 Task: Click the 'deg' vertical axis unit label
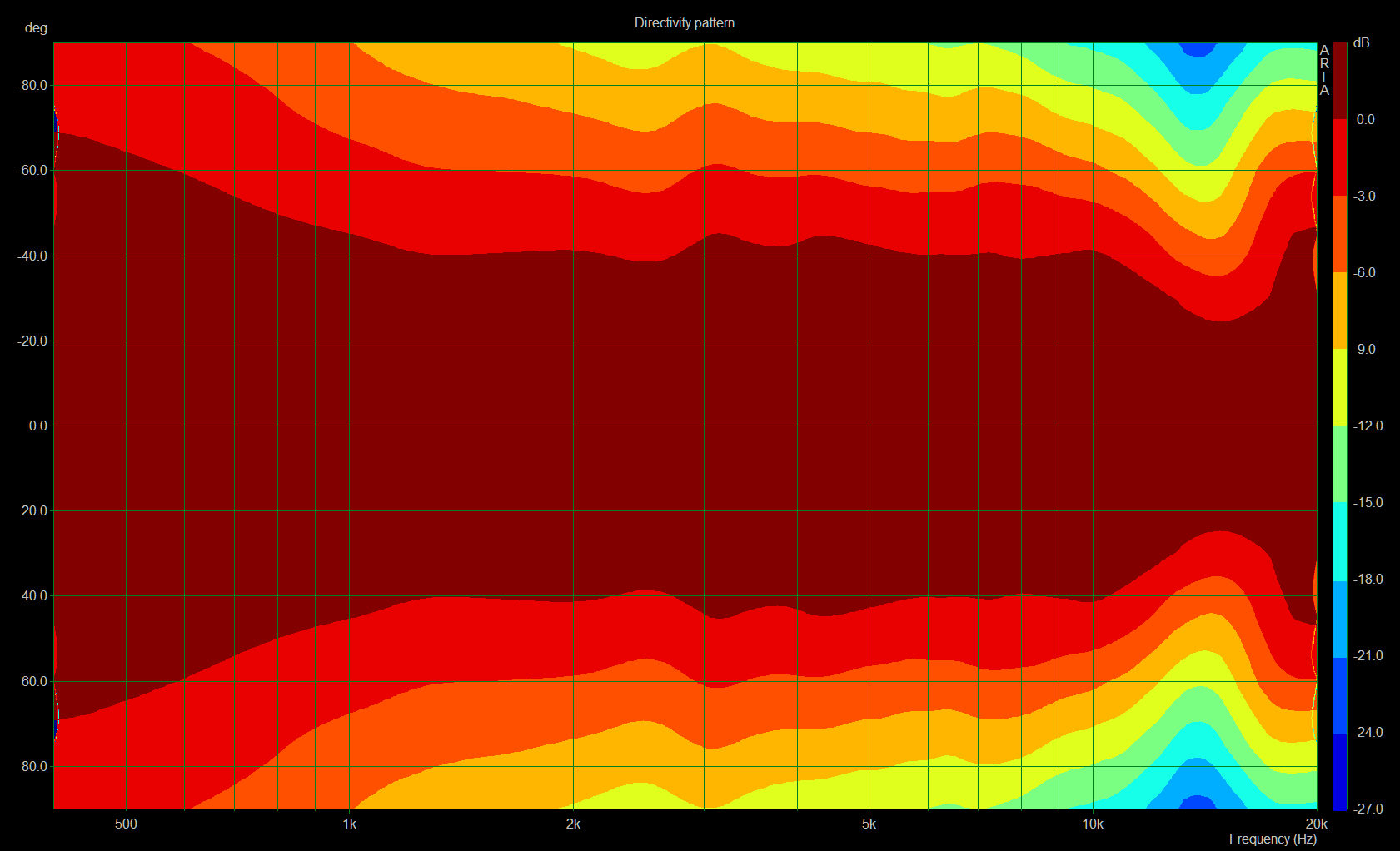point(36,27)
